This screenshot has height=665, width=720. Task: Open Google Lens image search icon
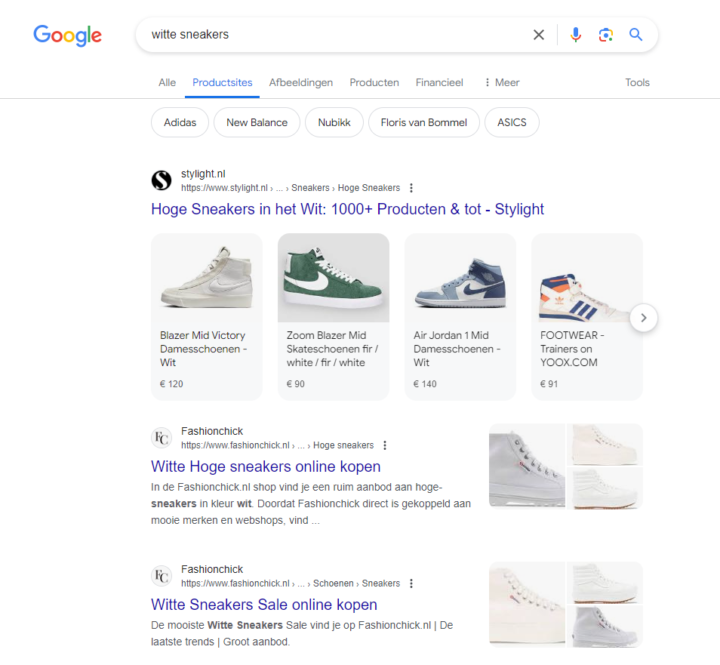point(606,34)
